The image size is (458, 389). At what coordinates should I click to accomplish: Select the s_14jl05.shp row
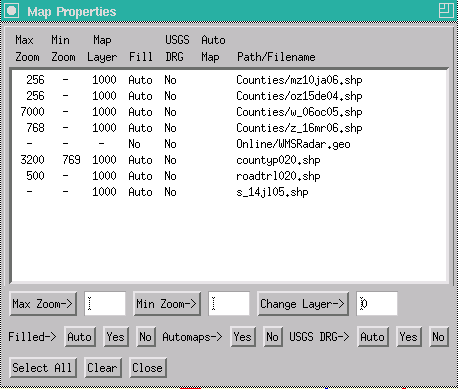pos(229,192)
